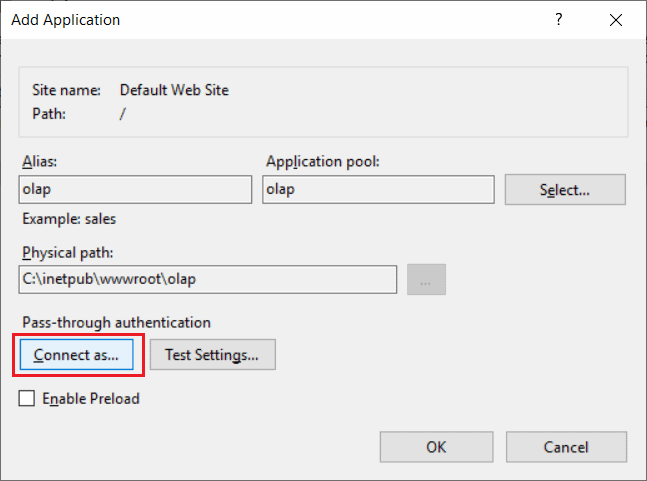The image size is (647, 481).
Task: Cancel adding the application
Action: click(566, 446)
